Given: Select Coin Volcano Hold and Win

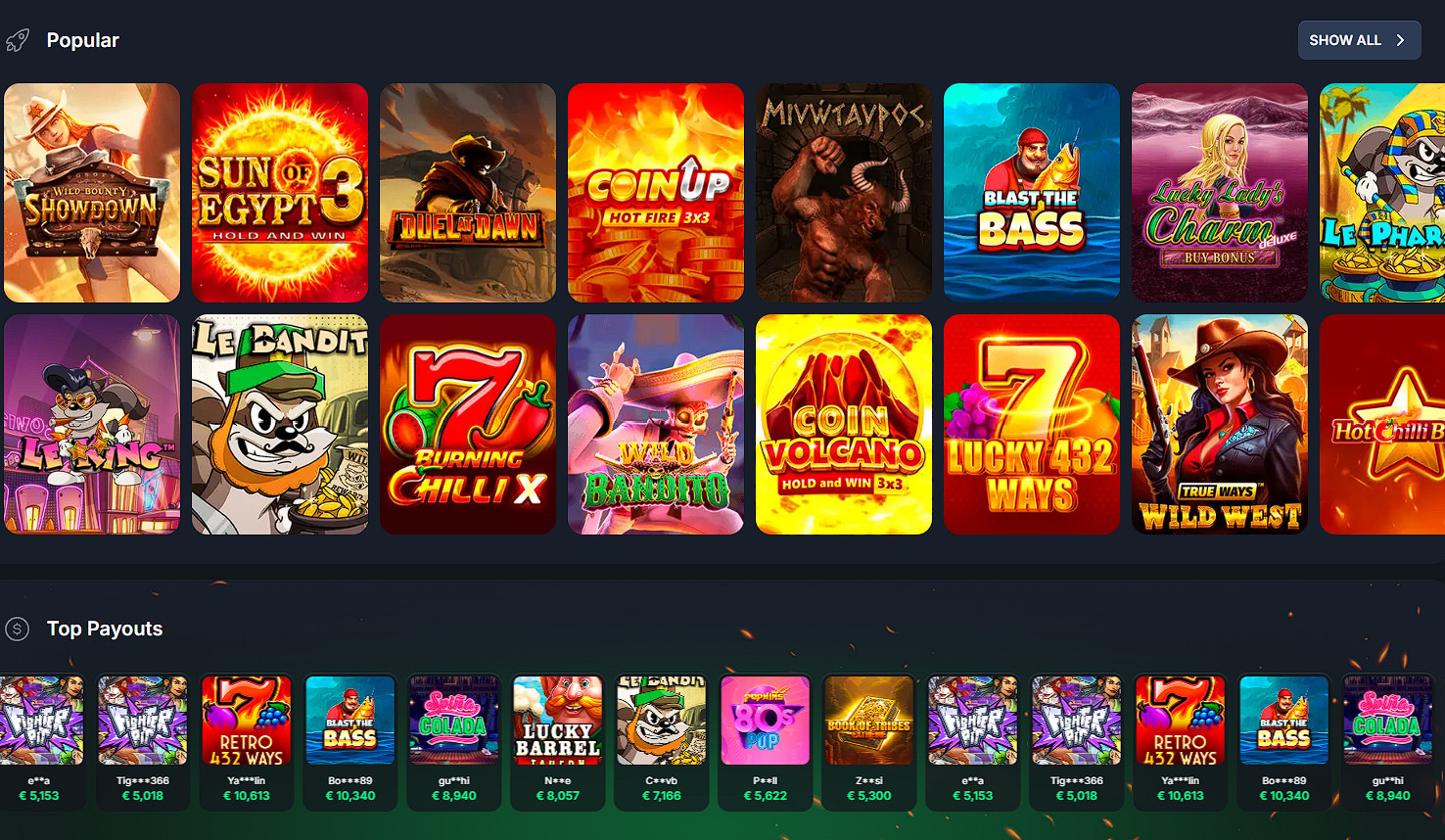Looking at the screenshot, I should click(844, 424).
